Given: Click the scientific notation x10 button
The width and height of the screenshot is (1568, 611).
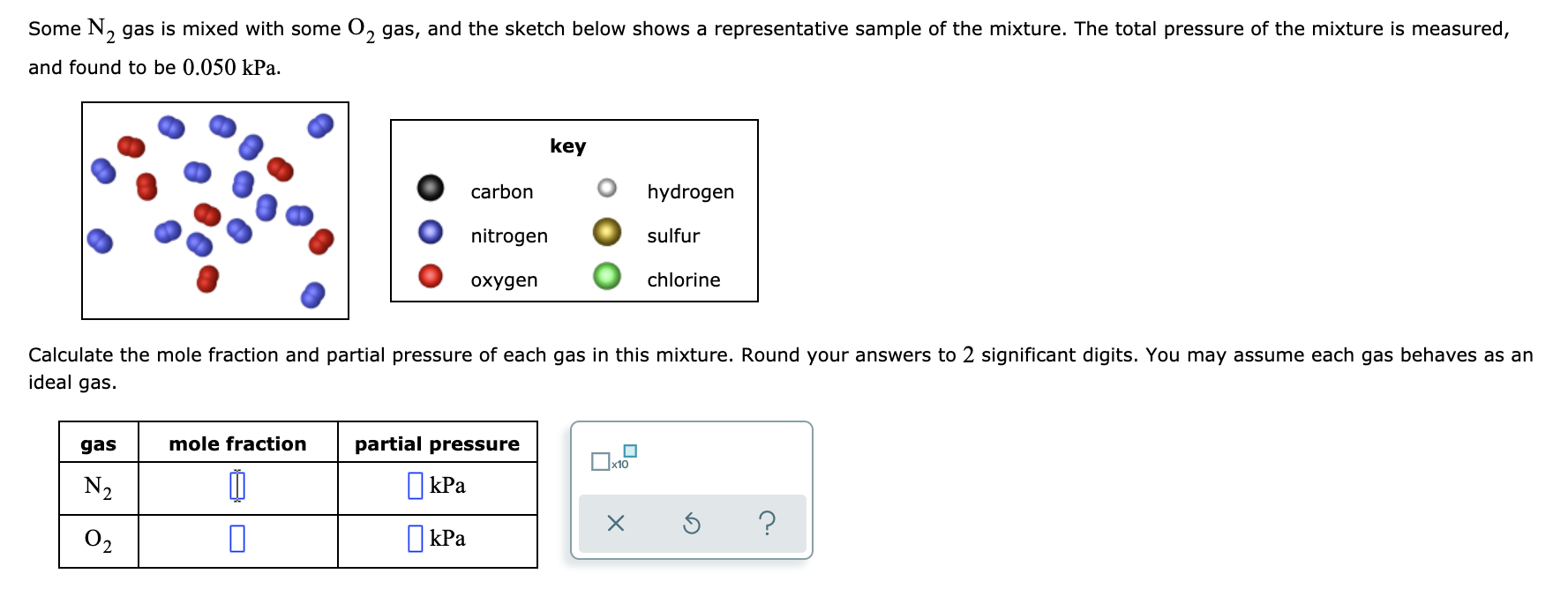Looking at the screenshot, I should [x=613, y=458].
